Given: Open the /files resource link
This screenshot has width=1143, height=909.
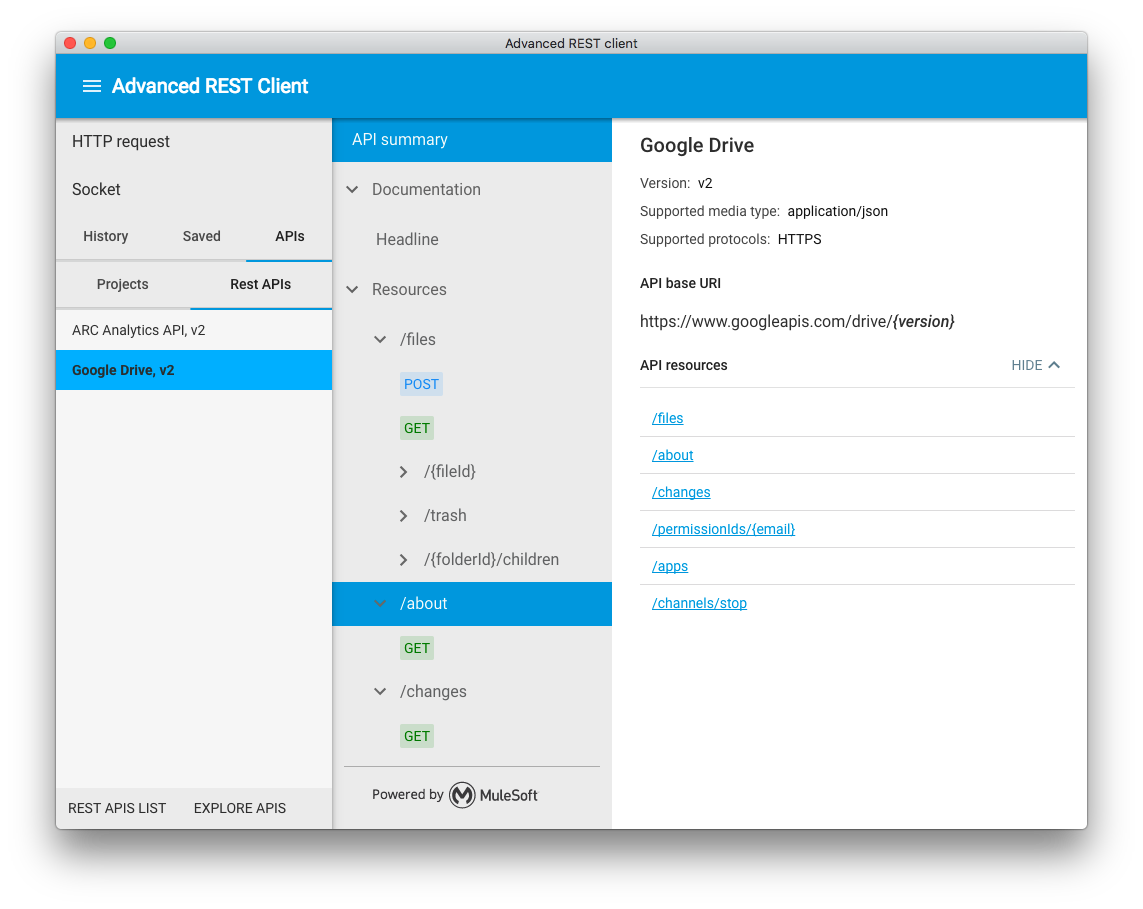Looking at the screenshot, I should point(668,418).
